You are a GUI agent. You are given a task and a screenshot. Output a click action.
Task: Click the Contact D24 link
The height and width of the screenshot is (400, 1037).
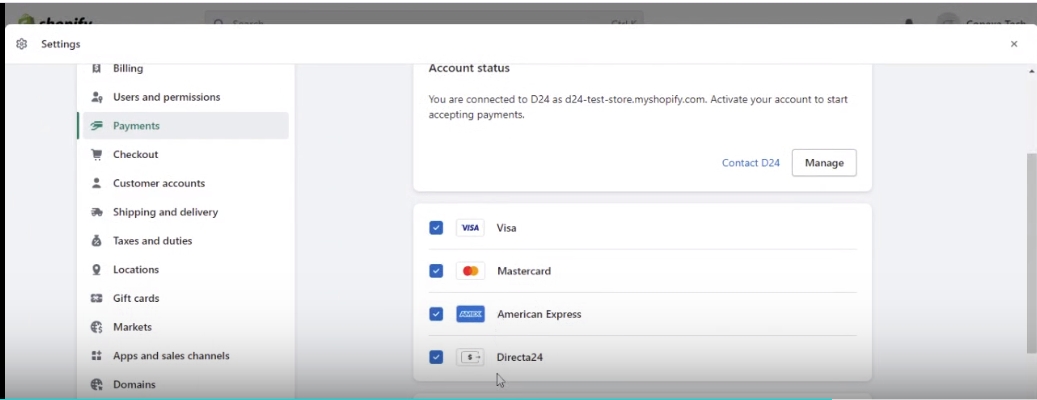pyautogui.click(x=750, y=163)
